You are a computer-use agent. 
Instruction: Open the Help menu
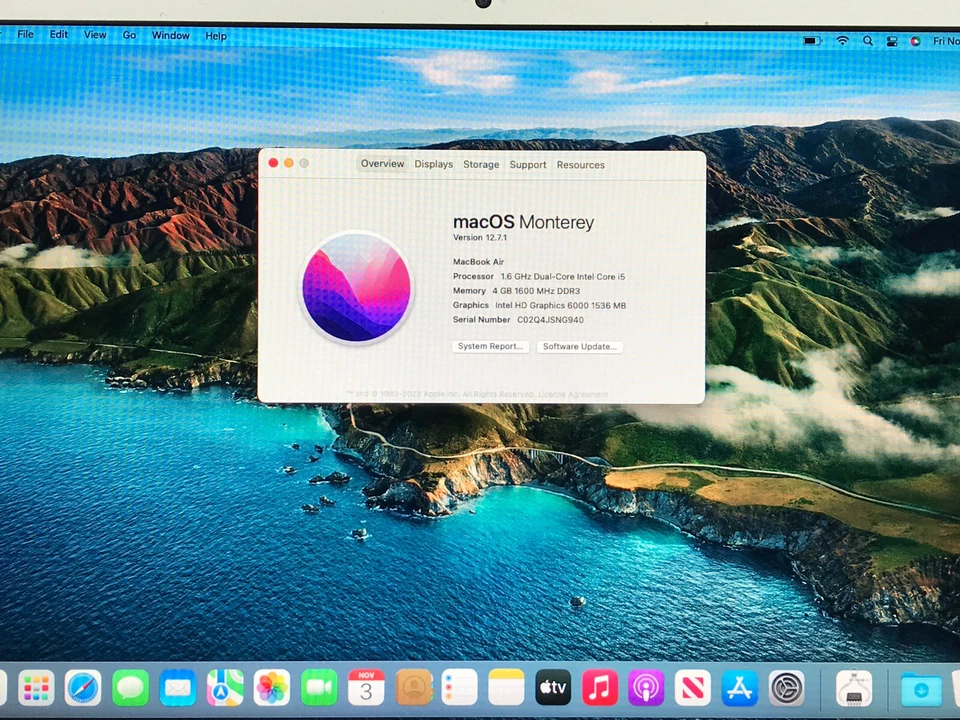coord(216,36)
